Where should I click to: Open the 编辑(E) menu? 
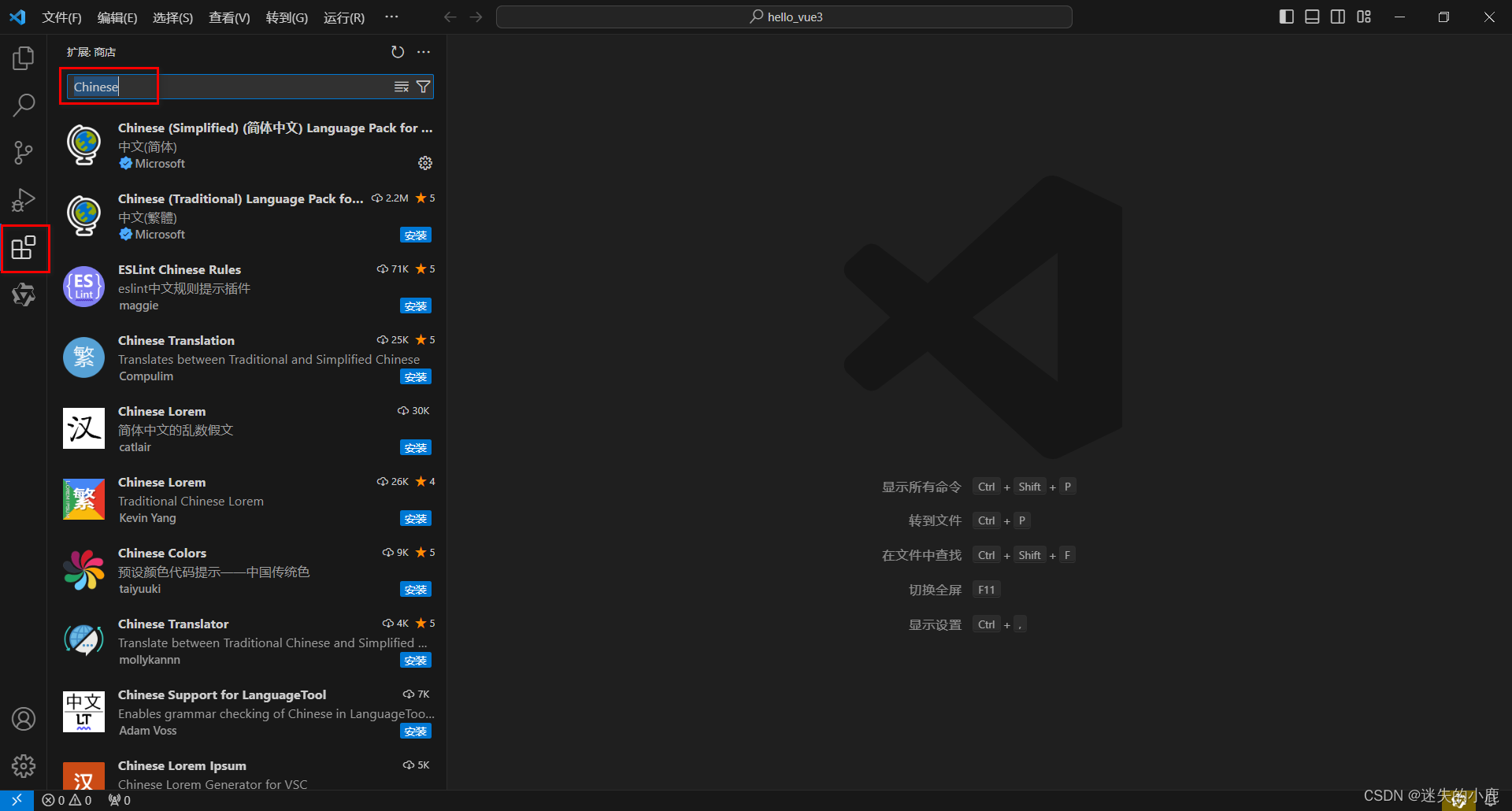click(x=117, y=17)
